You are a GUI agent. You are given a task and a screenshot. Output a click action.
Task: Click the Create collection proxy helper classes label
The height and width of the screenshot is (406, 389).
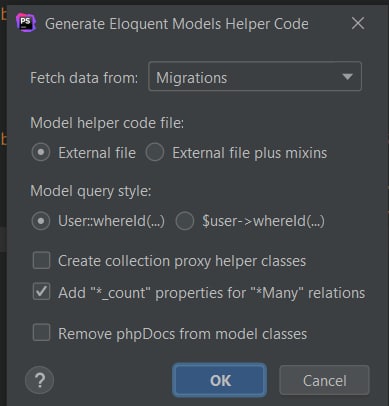pyautogui.click(x=182, y=261)
